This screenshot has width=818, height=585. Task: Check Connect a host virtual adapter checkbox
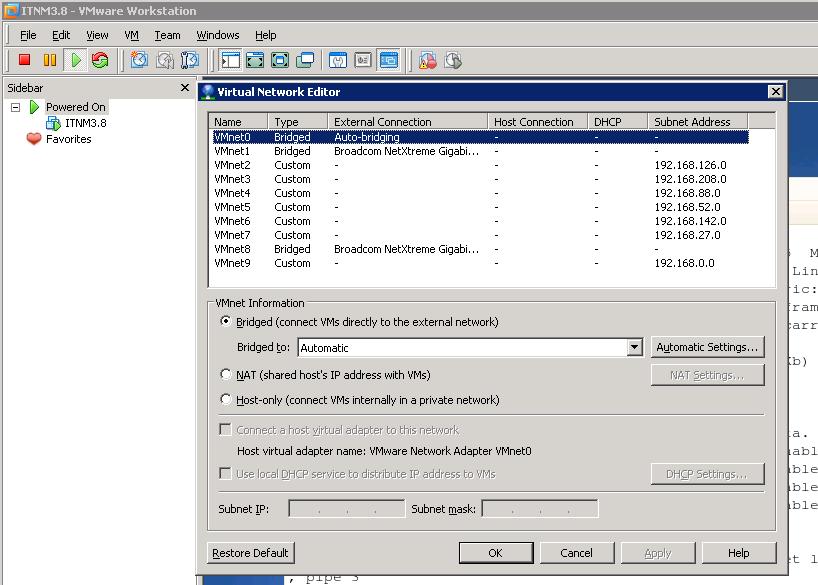tap(225, 429)
